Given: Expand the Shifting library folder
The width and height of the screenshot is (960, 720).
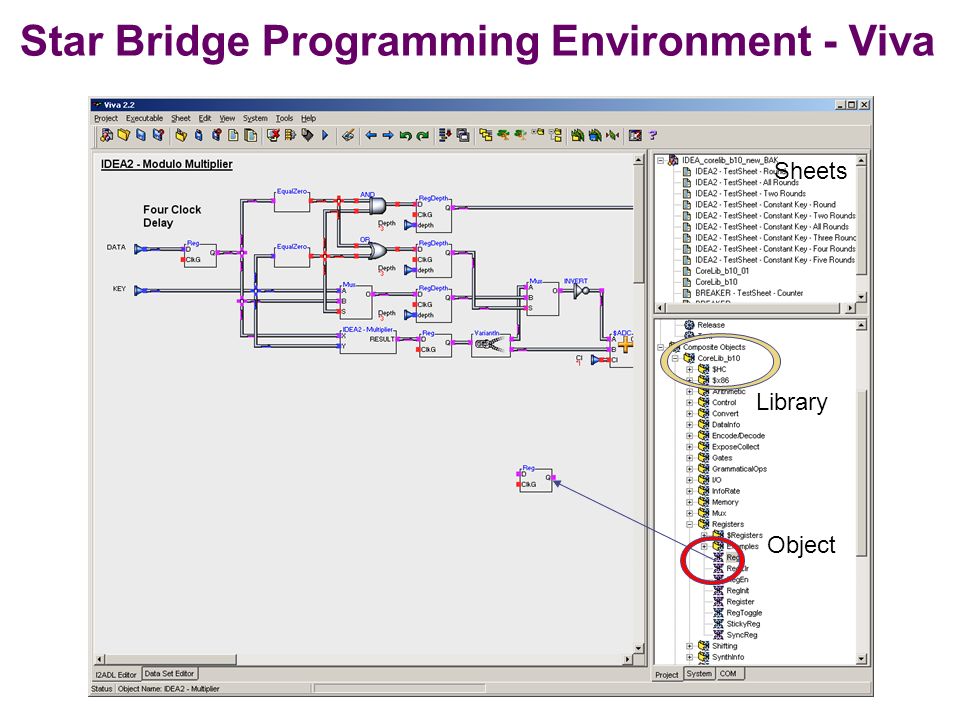Looking at the screenshot, I should pos(689,646).
